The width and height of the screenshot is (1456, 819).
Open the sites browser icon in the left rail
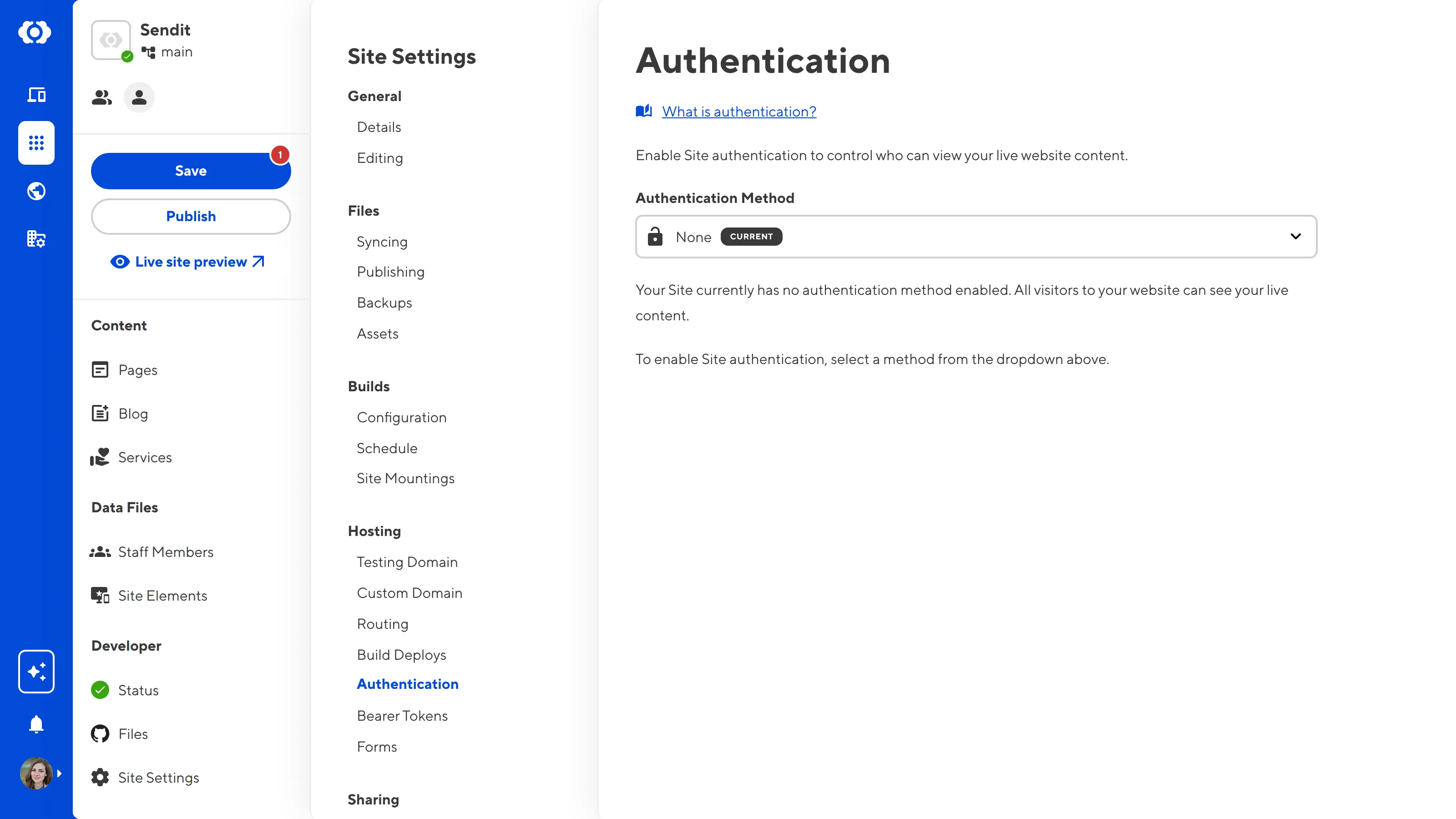pyautogui.click(x=36, y=95)
